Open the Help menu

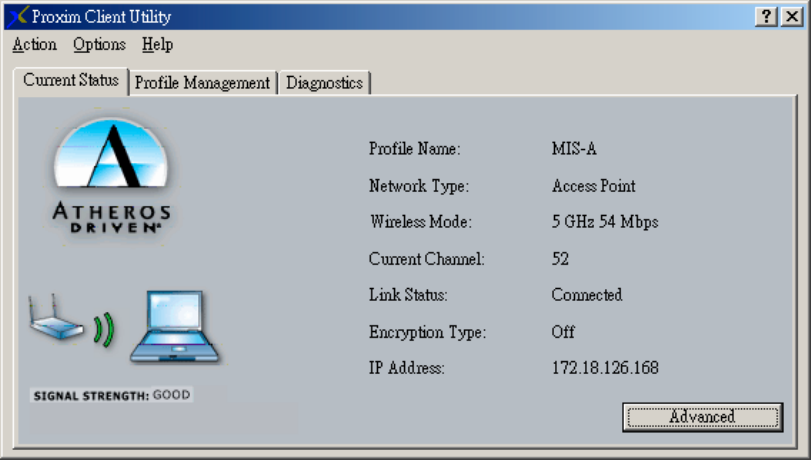[157, 44]
